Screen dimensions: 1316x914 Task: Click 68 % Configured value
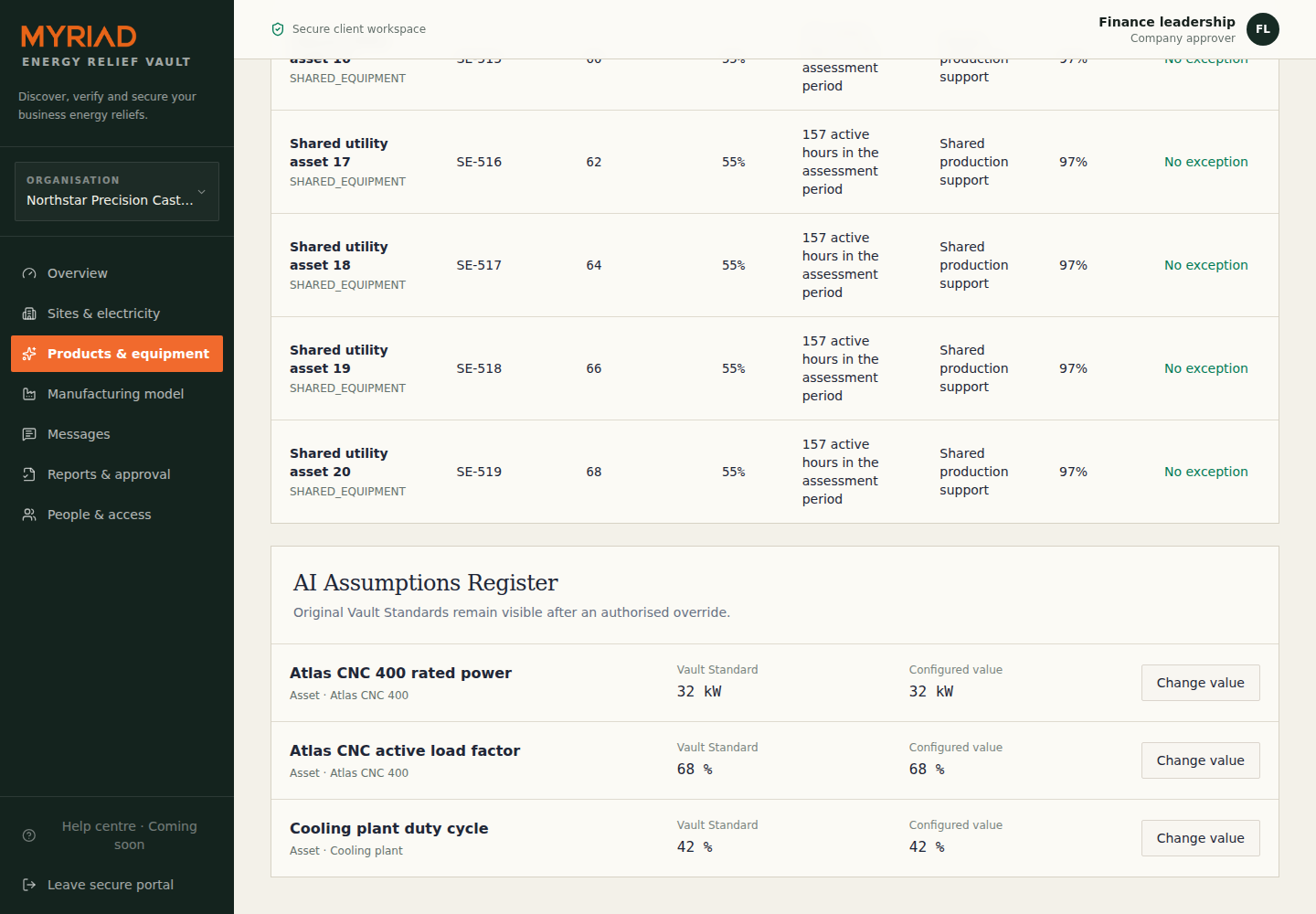[927, 770]
